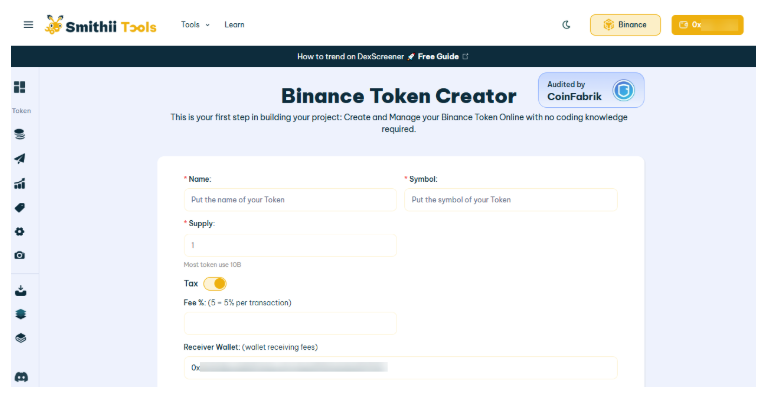The height and width of the screenshot is (403, 766).
Task: Click the camera snapshot sidebar icon
Action: pyautogui.click(x=20, y=256)
